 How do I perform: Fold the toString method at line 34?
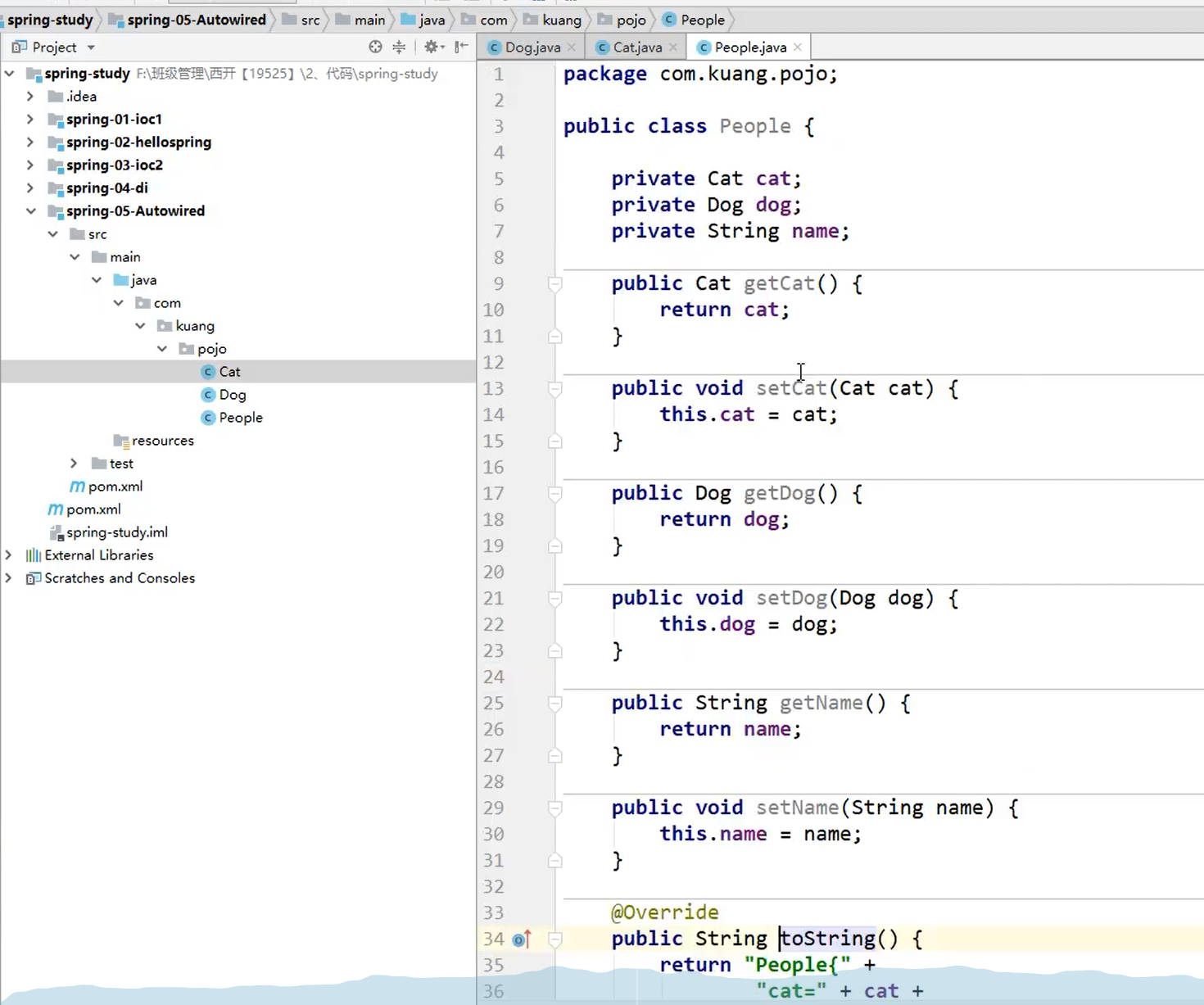click(x=554, y=939)
